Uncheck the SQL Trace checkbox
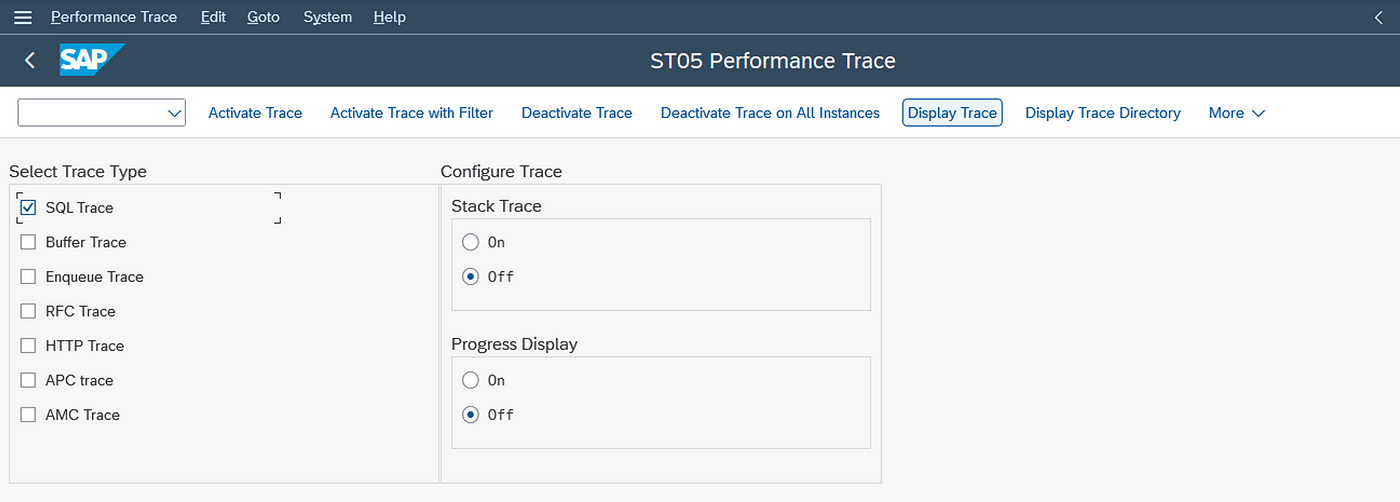1400x502 pixels. (x=28, y=208)
